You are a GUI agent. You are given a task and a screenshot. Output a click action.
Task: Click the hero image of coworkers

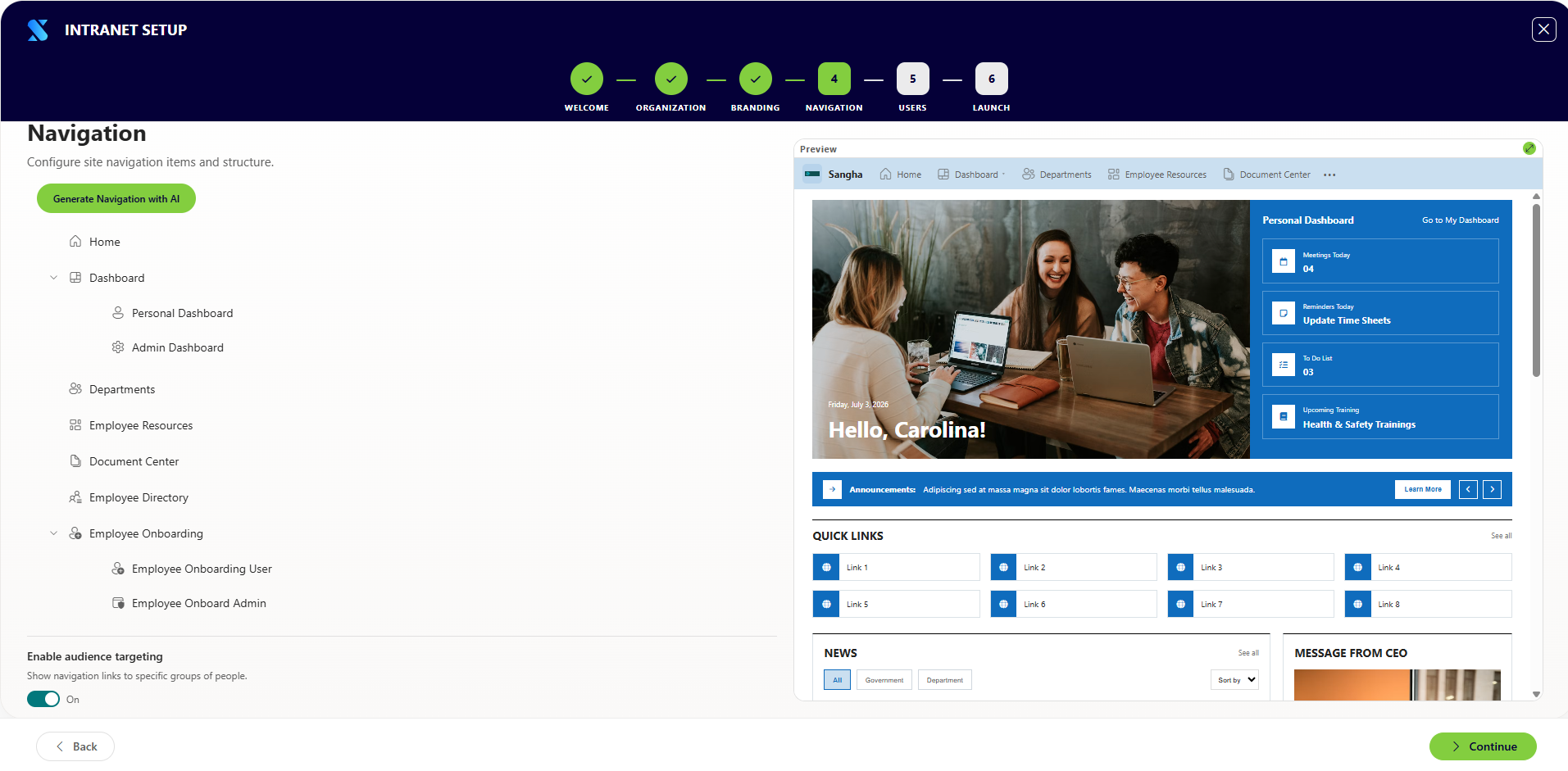[1031, 329]
